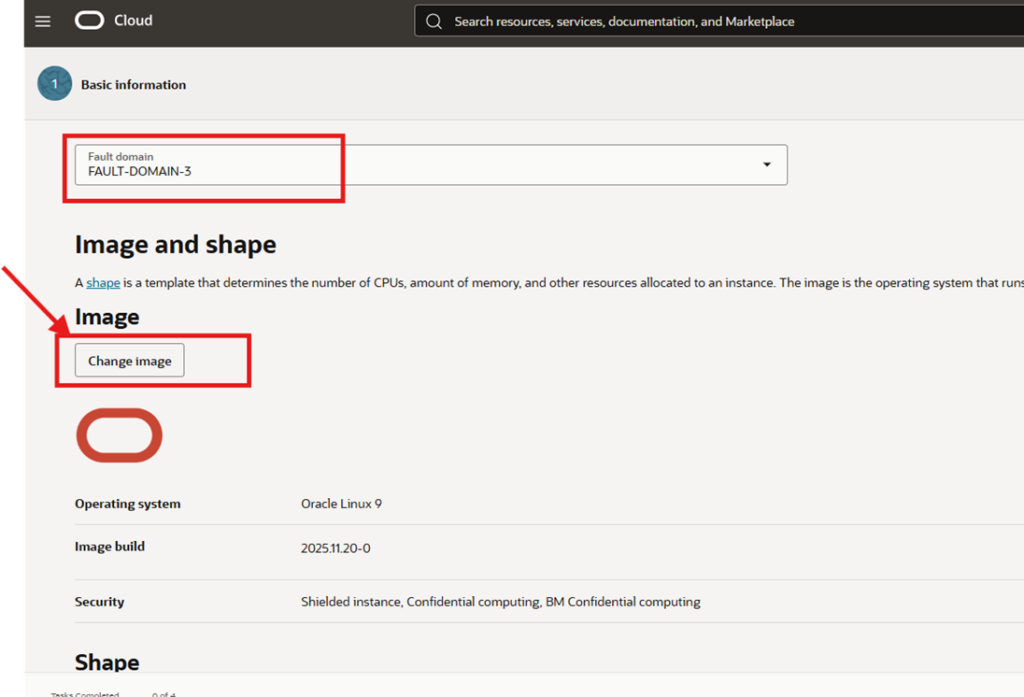Open the hamburger navigation menu

(x=43, y=21)
